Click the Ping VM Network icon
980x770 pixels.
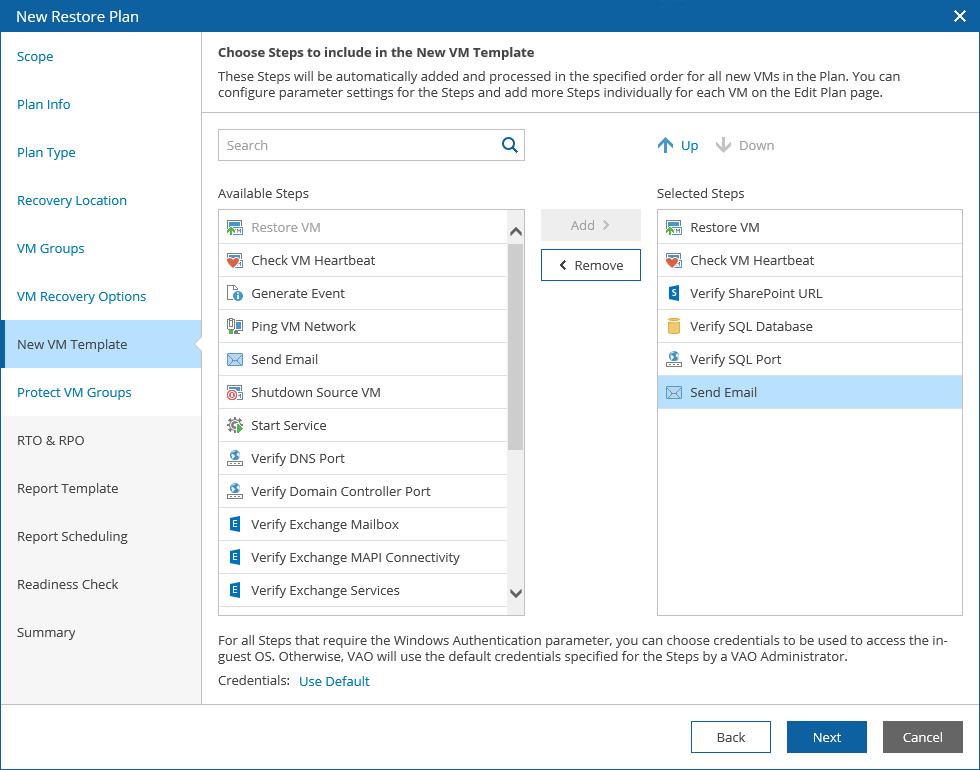click(235, 327)
